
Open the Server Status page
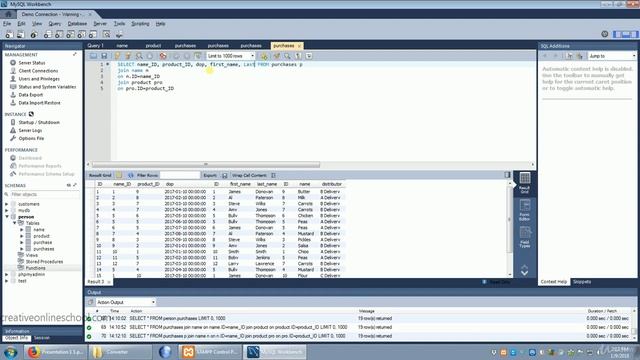click(x=32, y=63)
